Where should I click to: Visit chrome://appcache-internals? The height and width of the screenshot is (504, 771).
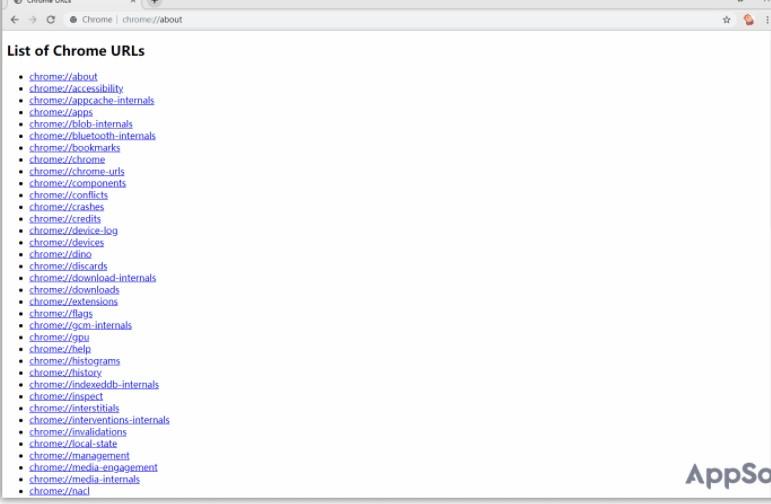[x=91, y=100]
